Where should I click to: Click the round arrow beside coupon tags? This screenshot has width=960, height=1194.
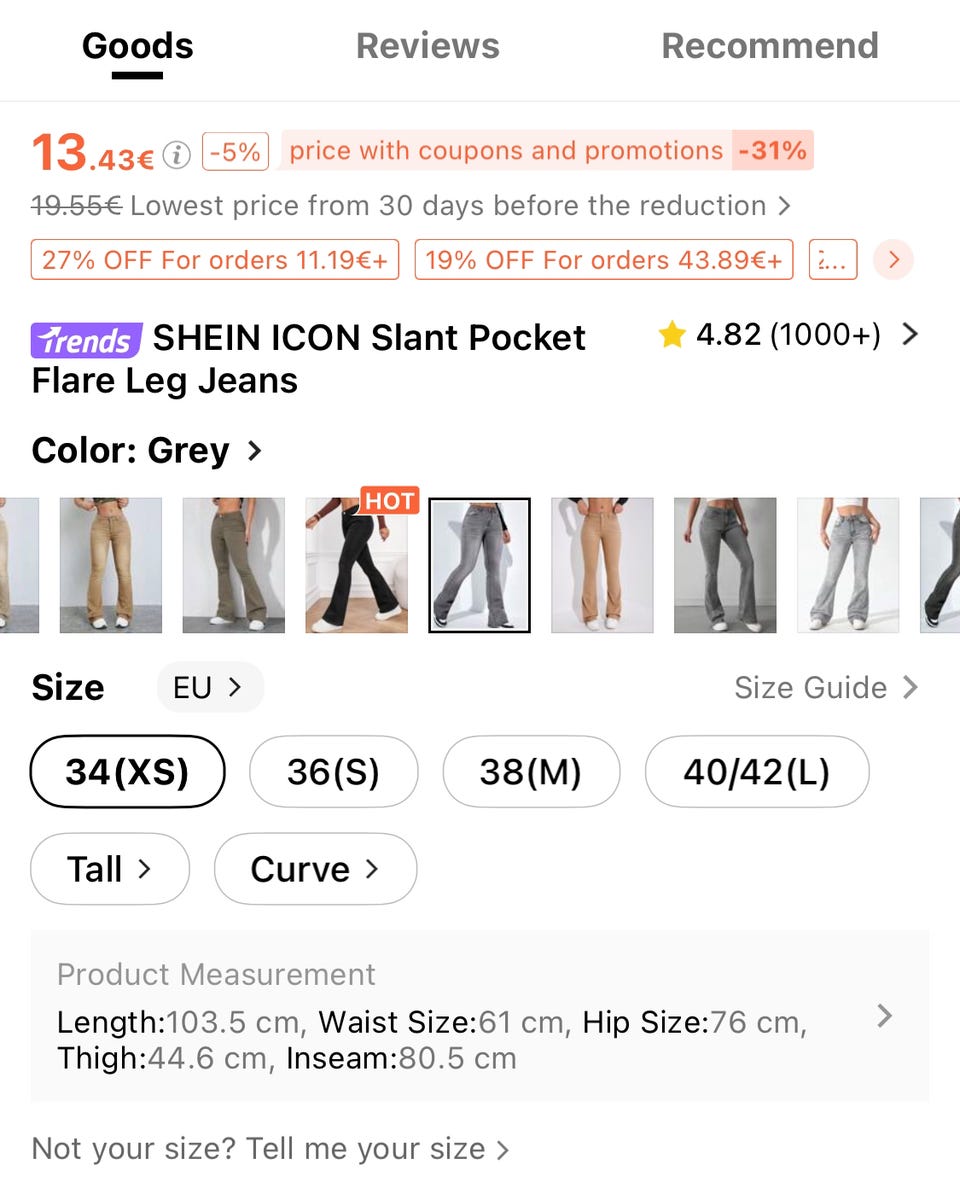coord(893,260)
